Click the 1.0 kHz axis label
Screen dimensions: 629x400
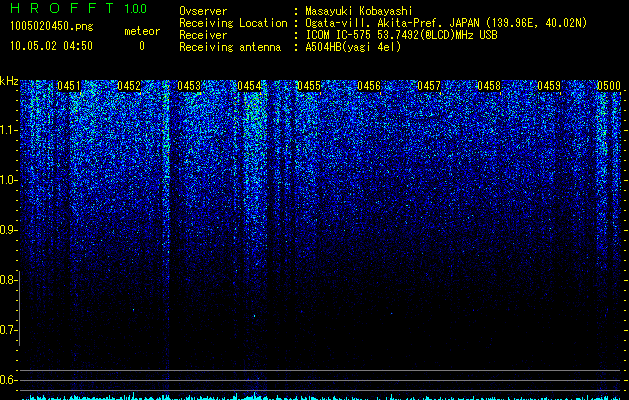pos(7,180)
